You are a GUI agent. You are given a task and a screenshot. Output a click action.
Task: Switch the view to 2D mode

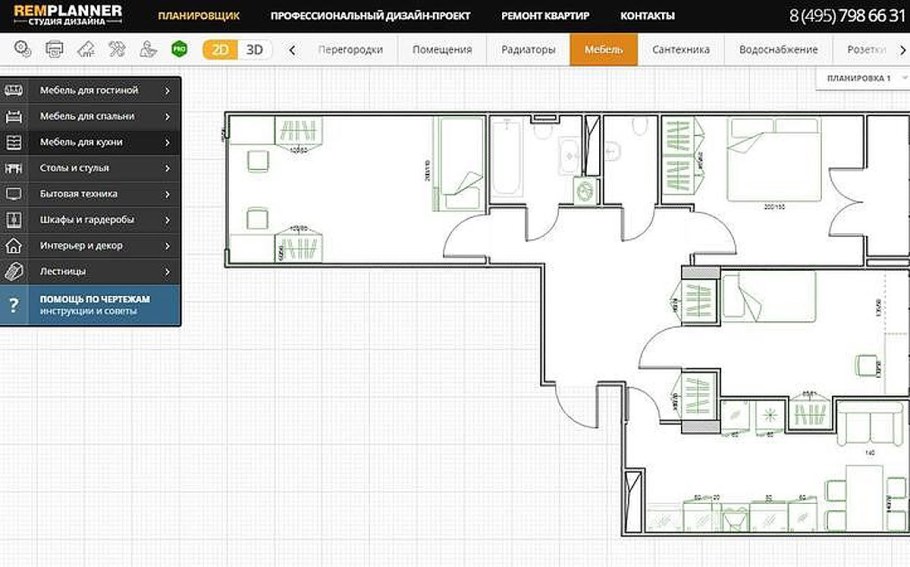[x=220, y=49]
